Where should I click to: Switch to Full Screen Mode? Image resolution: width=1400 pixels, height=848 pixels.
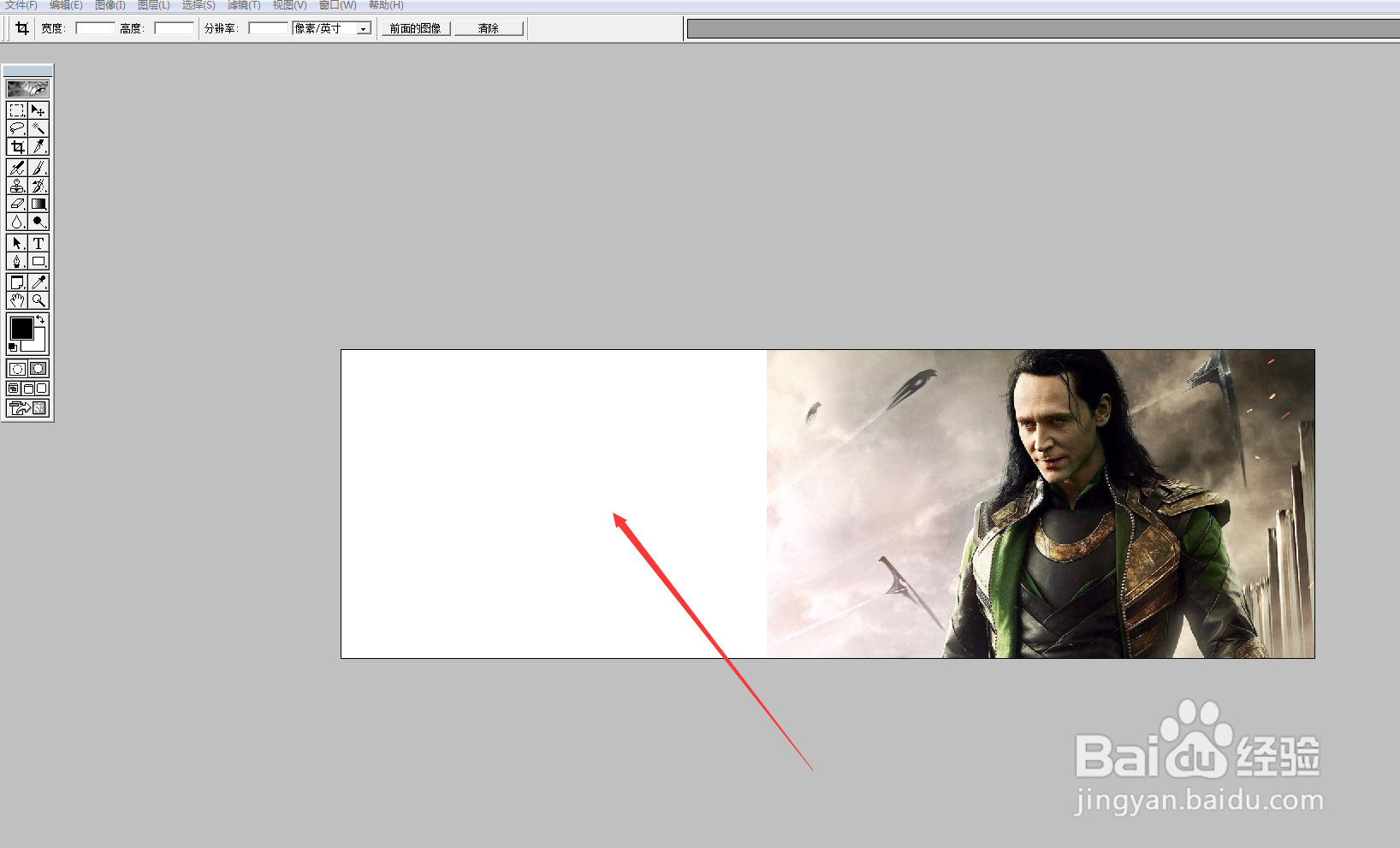pyautogui.click(x=42, y=388)
